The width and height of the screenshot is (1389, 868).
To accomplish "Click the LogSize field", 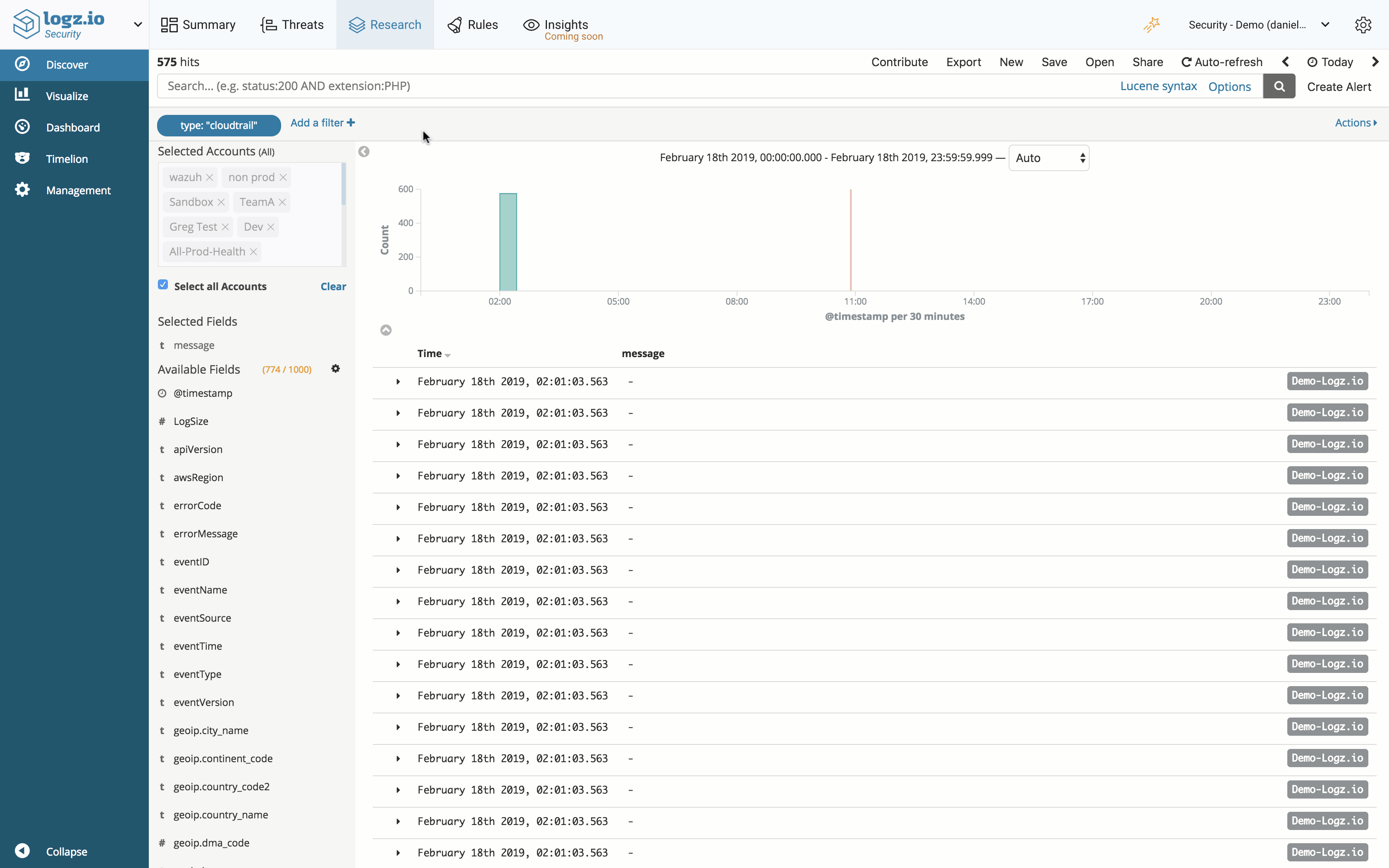I will pos(191,421).
